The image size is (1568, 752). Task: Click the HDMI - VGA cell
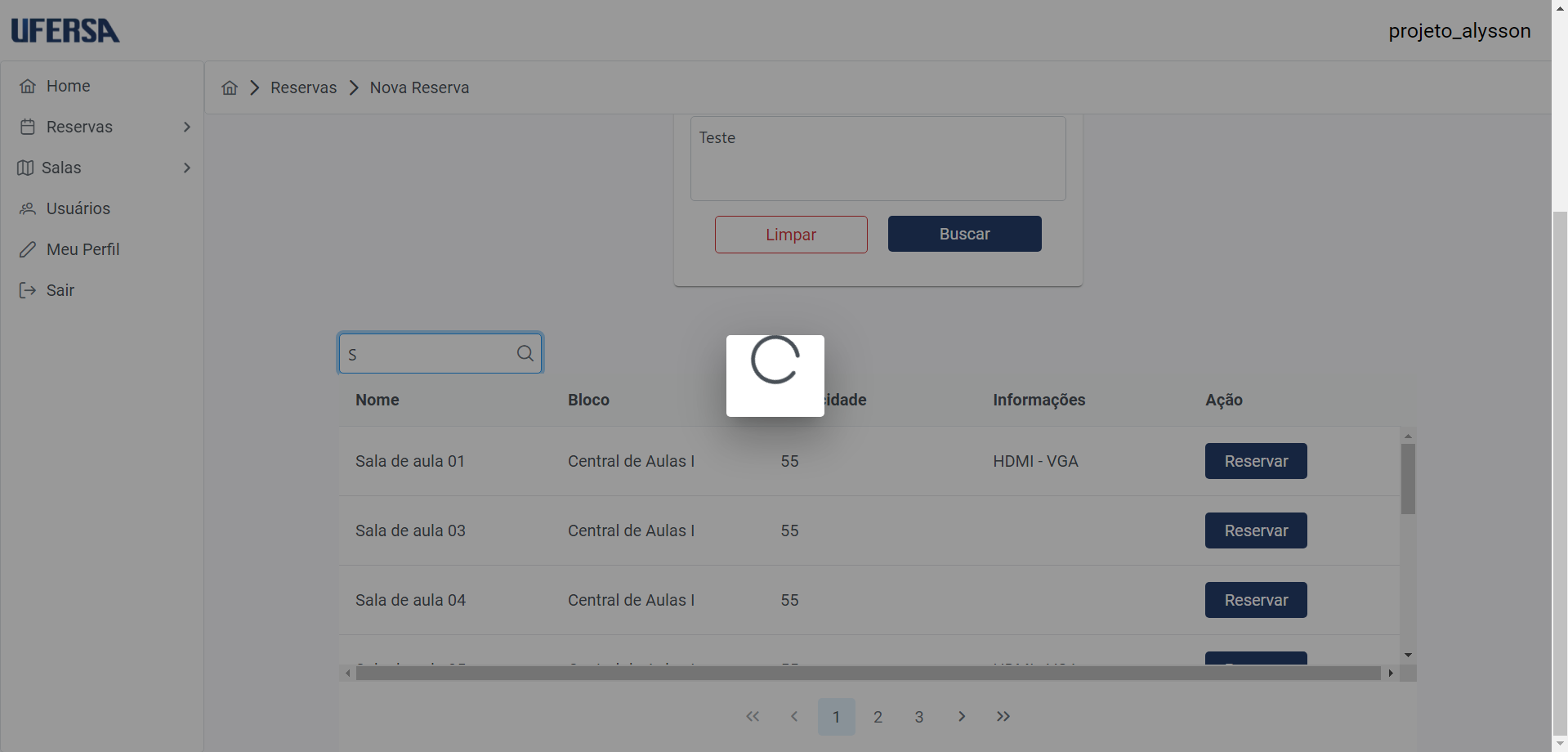1035,461
